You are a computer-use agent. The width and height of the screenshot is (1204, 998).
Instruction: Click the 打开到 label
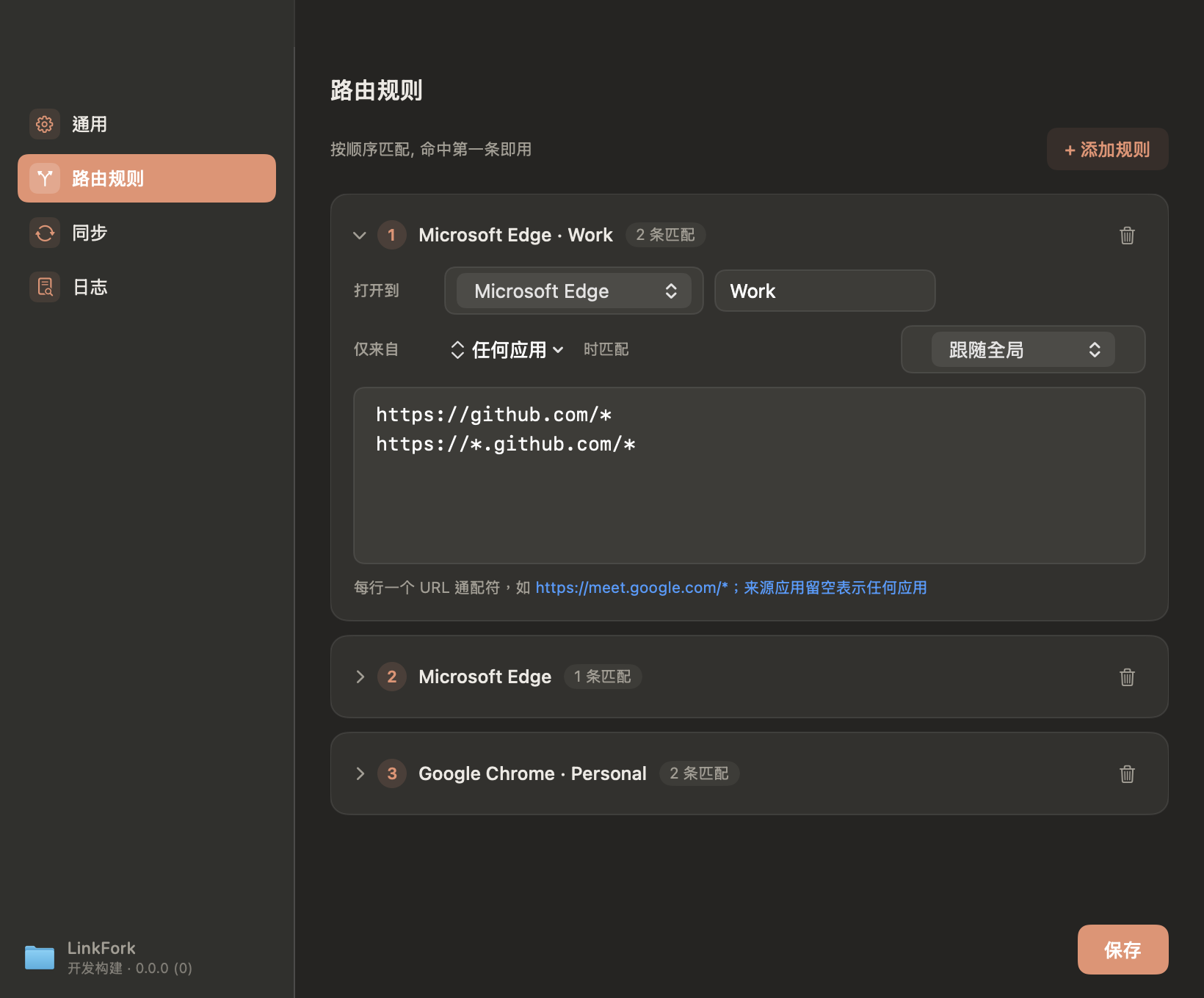point(377,291)
